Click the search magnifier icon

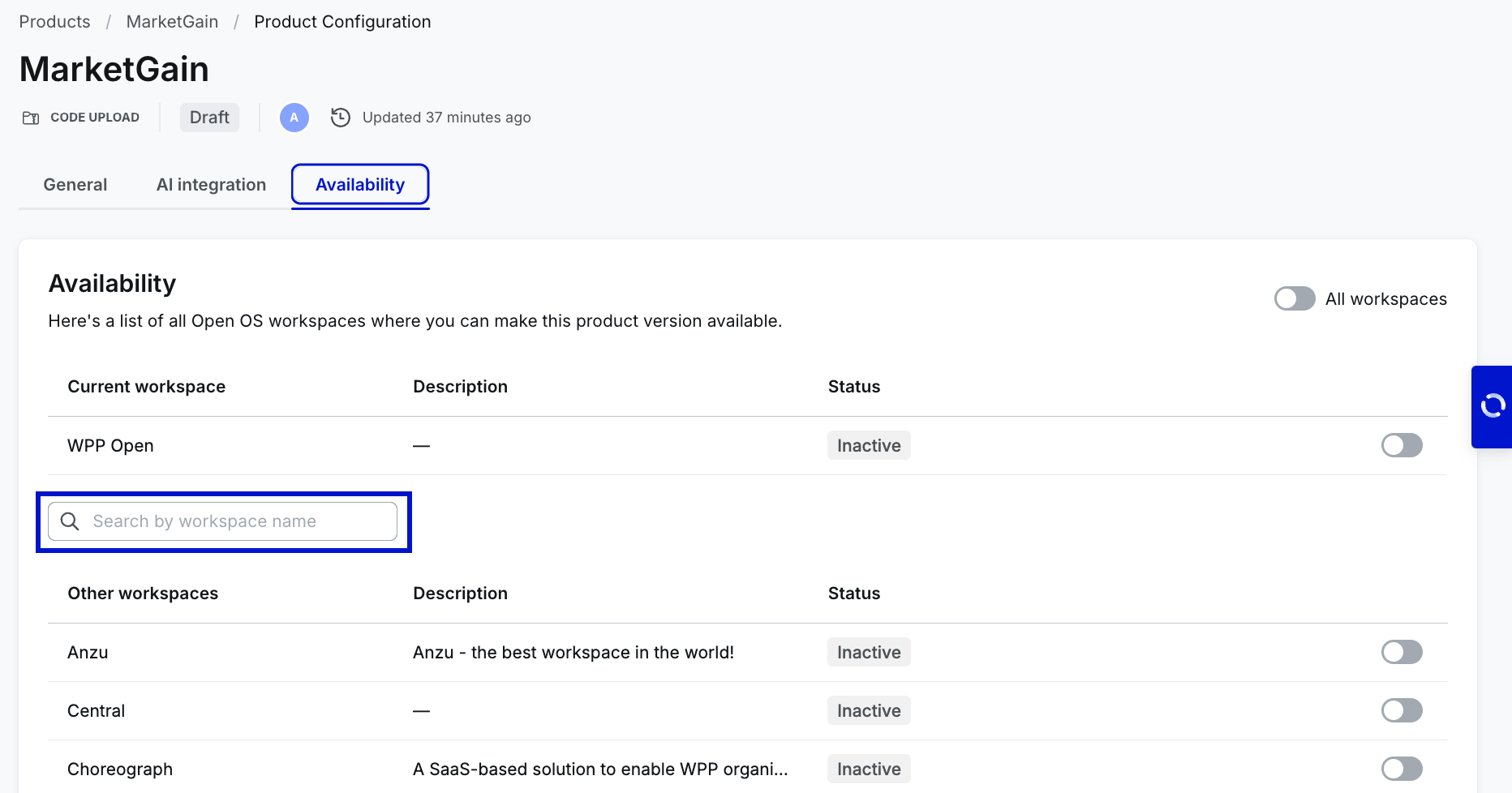(71, 521)
